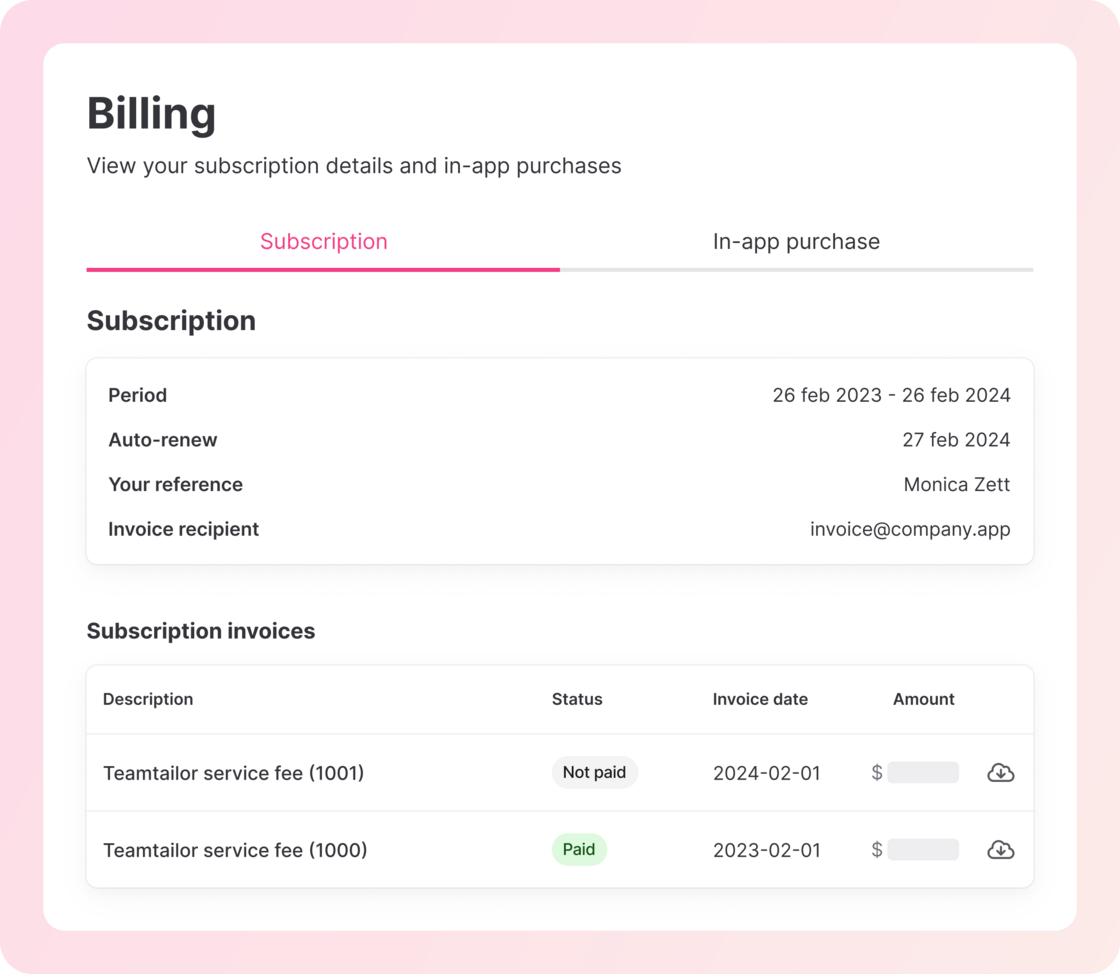Click the hidden amount for invoice 1001

pos(923,773)
